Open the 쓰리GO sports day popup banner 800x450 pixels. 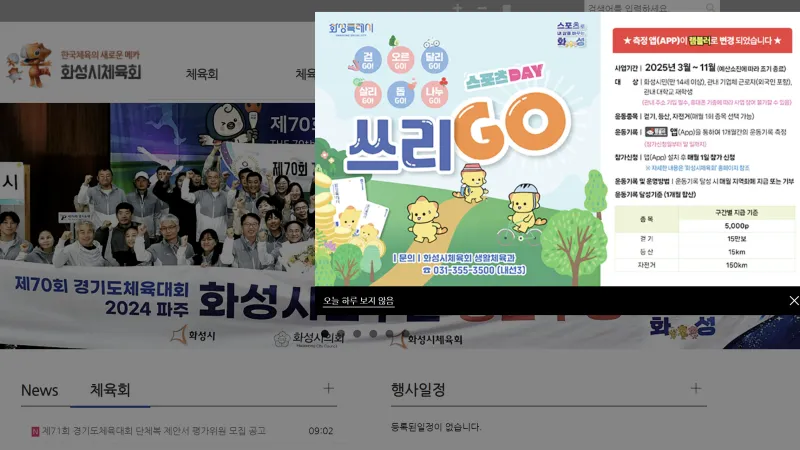[557, 149]
